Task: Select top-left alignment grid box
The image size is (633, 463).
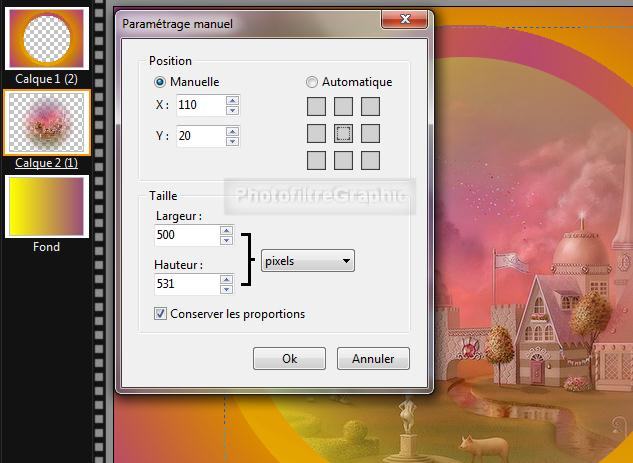Action: (x=316, y=106)
